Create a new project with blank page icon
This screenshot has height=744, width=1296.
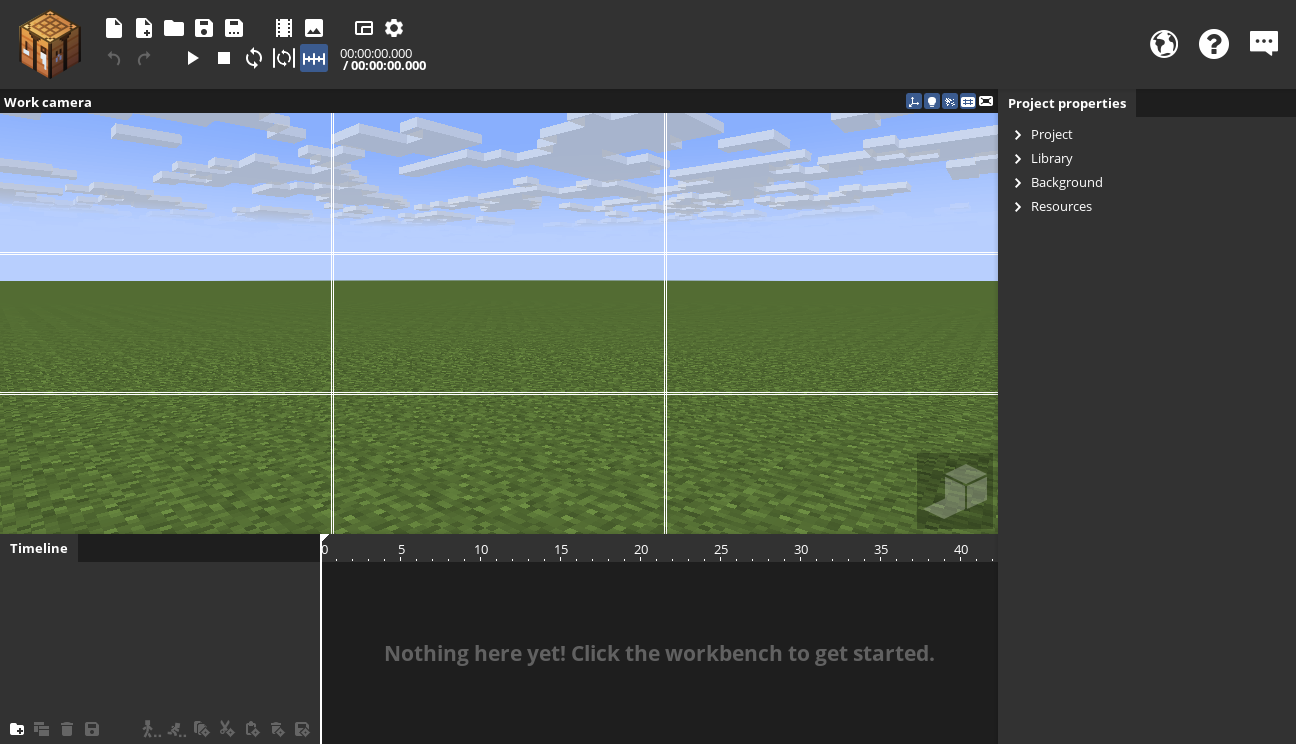pos(114,28)
